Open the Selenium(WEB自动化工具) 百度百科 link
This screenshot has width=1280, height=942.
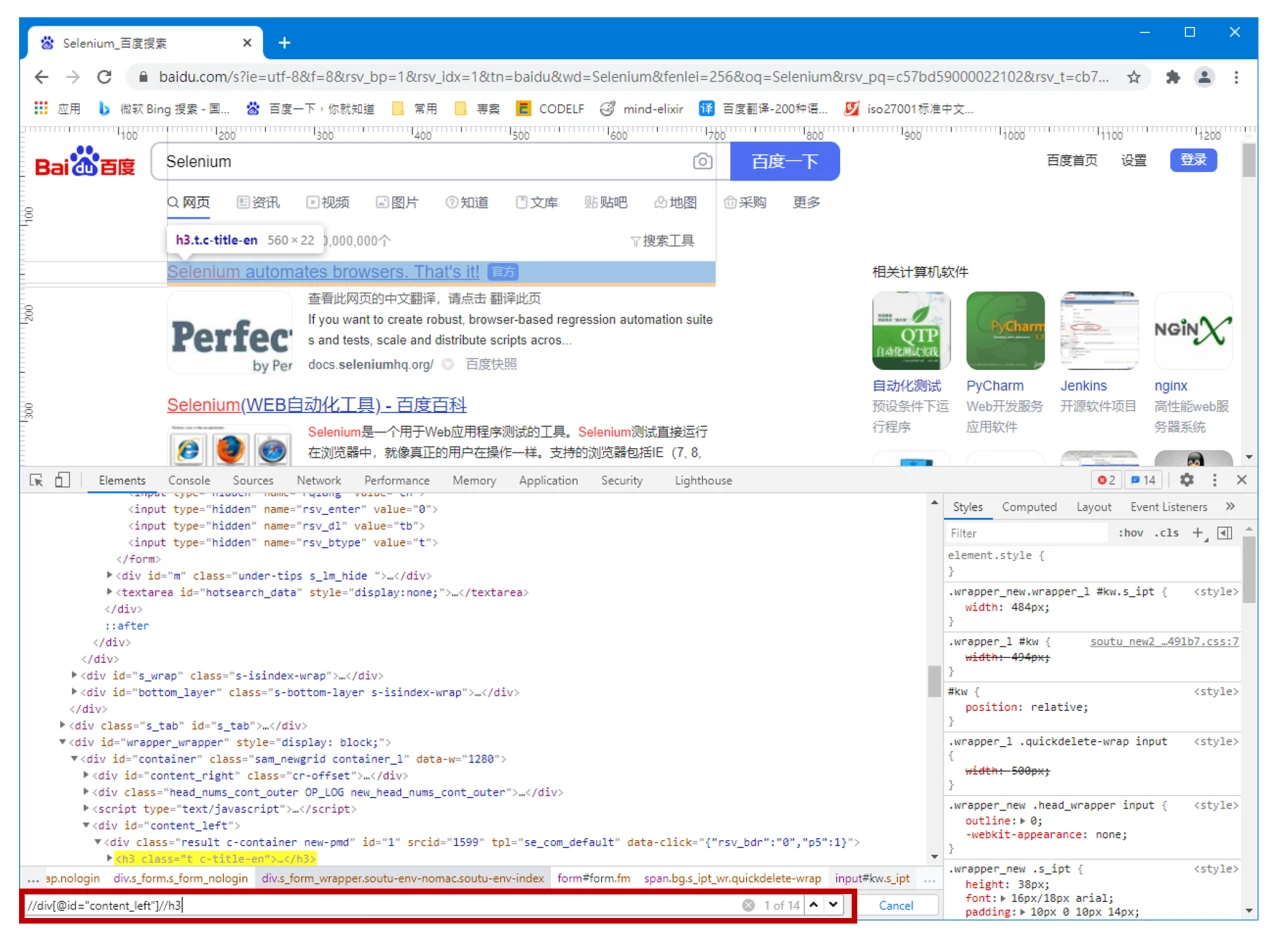point(317,405)
